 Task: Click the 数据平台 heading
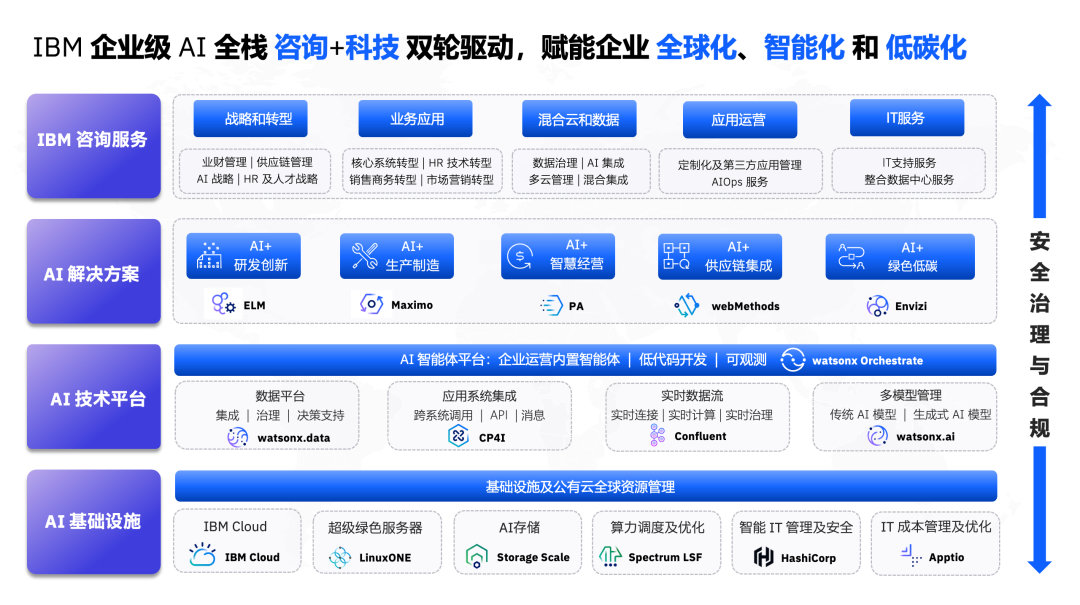click(280, 396)
